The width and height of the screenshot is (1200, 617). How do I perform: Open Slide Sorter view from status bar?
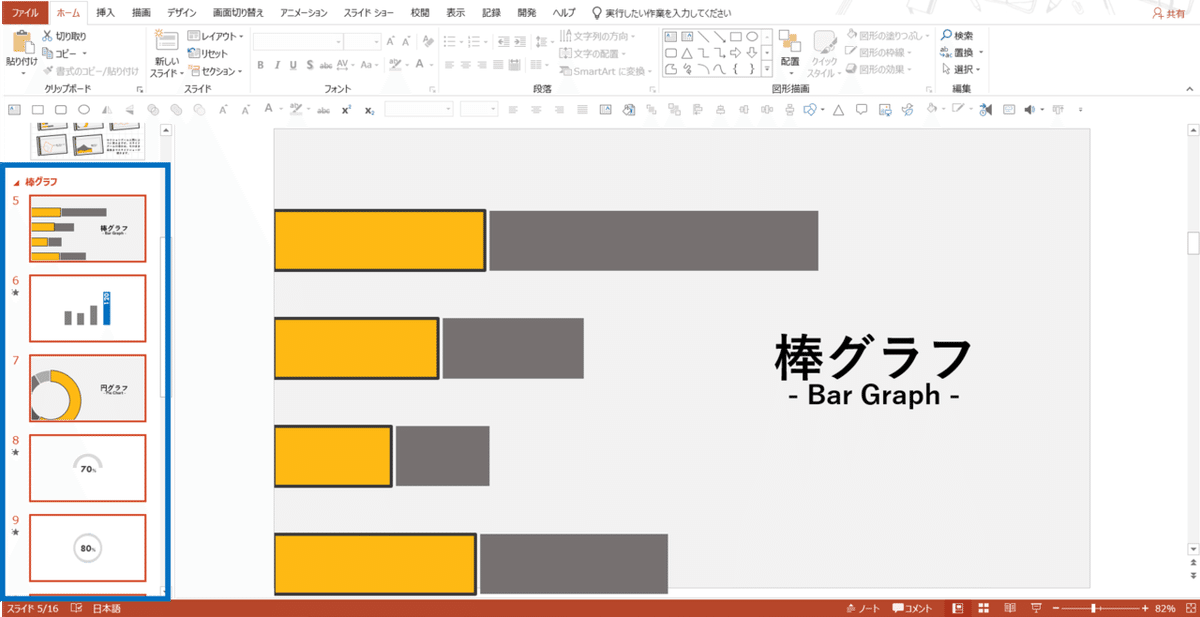[x=983, y=608]
